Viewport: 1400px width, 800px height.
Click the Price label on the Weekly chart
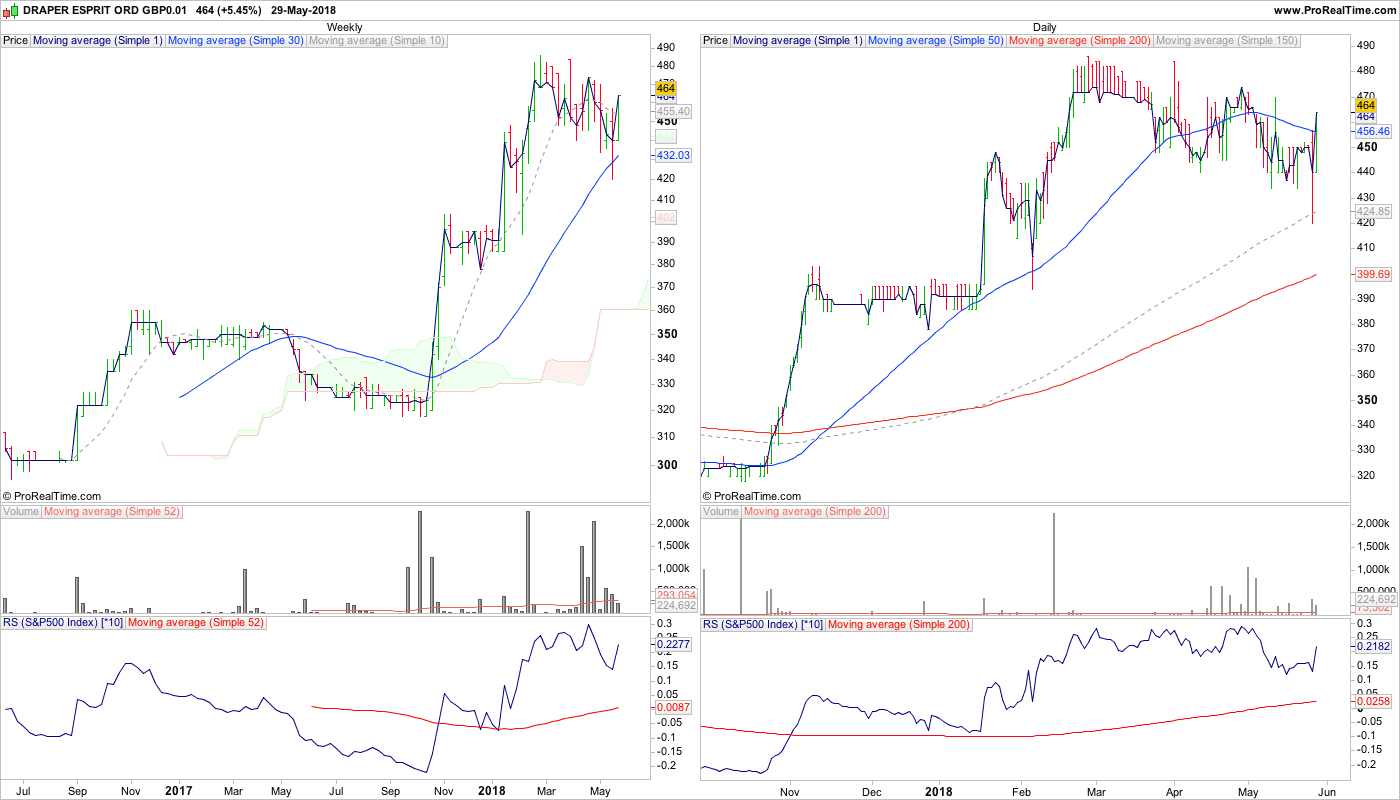(16, 41)
